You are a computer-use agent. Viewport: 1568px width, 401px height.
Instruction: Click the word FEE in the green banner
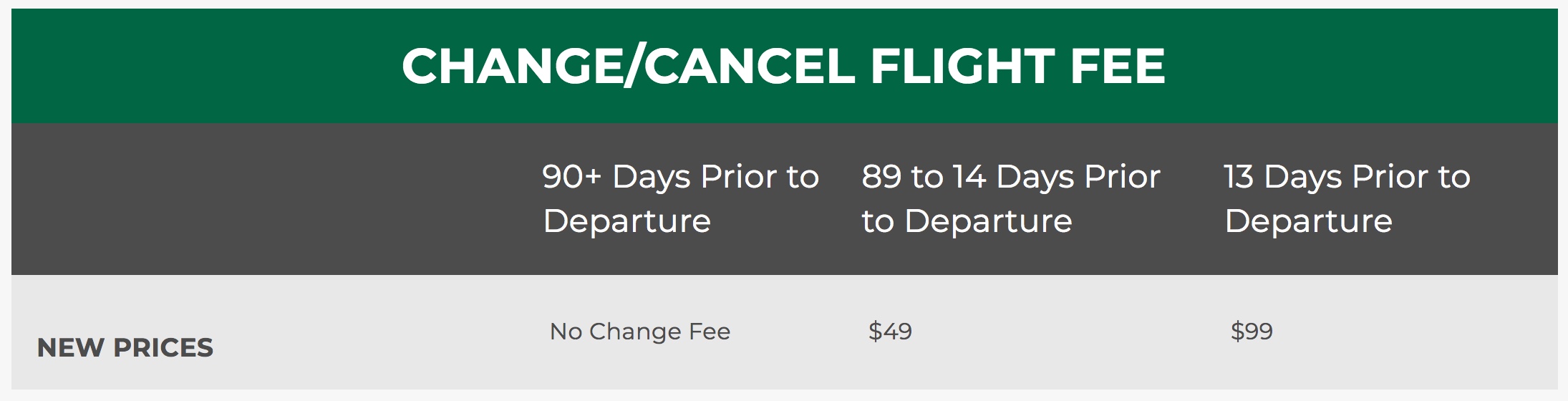point(1117,66)
